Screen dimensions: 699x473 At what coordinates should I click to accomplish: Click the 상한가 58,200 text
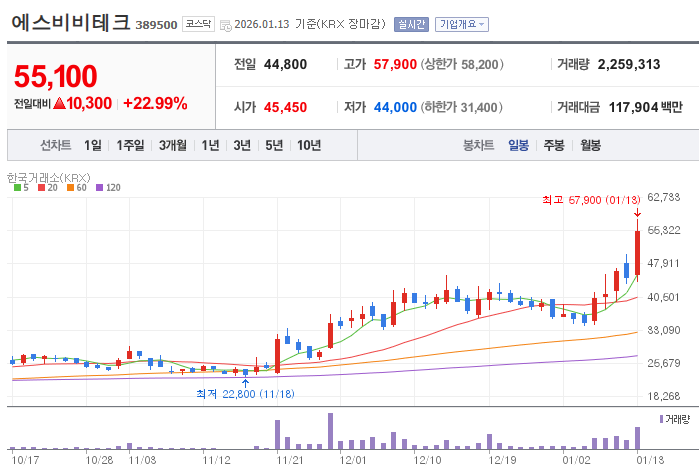pos(462,64)
